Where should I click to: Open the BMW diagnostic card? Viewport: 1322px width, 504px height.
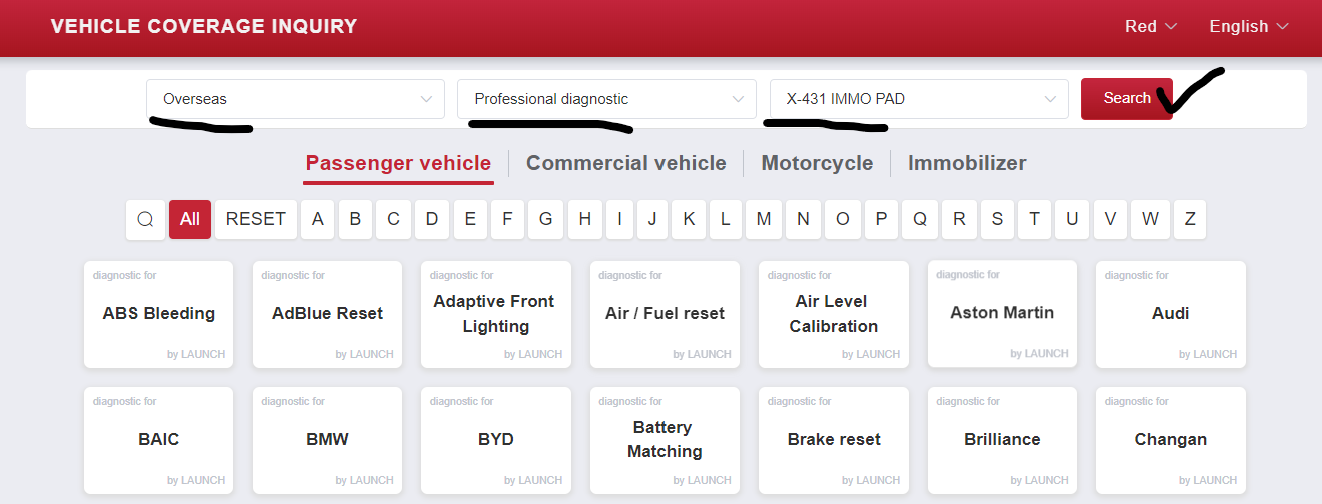pos(327,440)
